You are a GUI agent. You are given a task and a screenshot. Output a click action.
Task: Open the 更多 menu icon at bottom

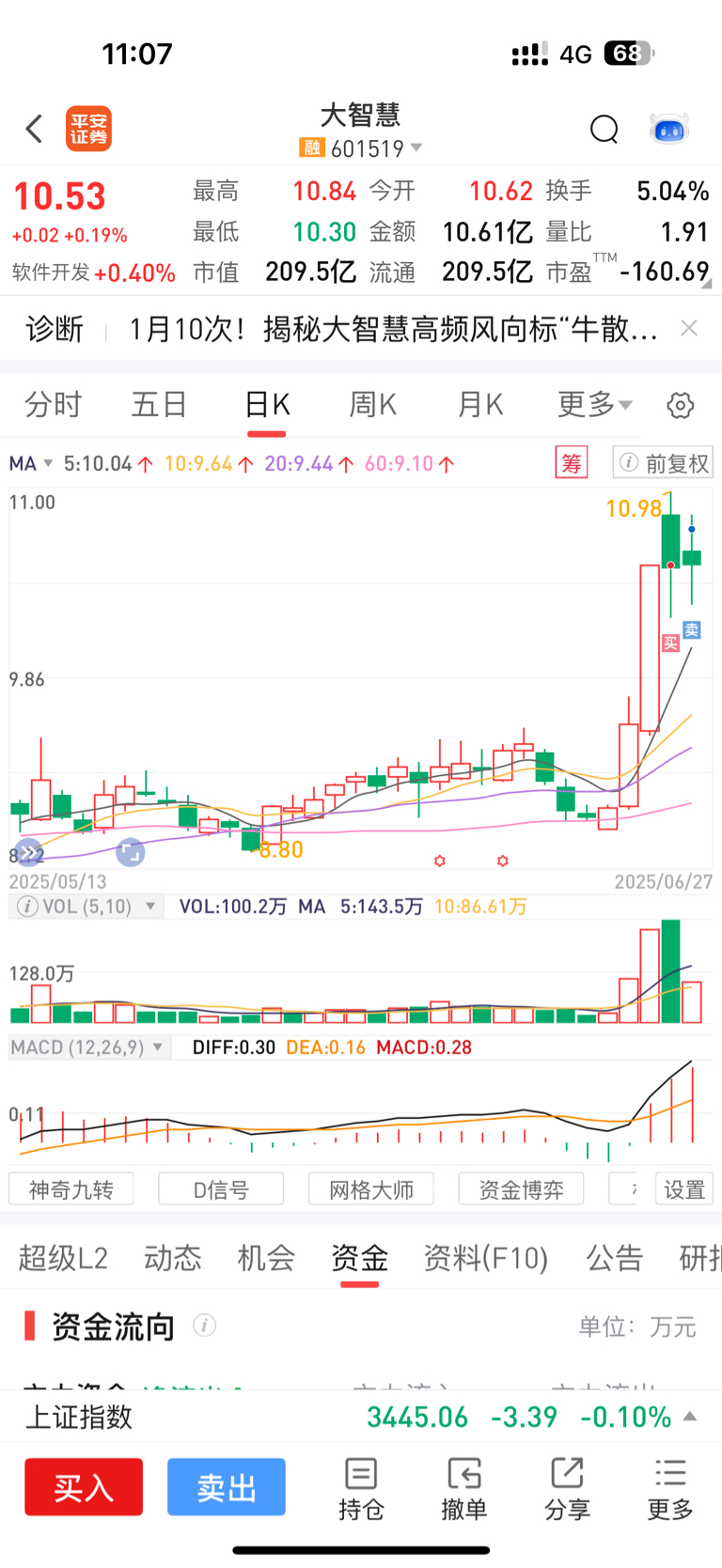coord(670,1490)
